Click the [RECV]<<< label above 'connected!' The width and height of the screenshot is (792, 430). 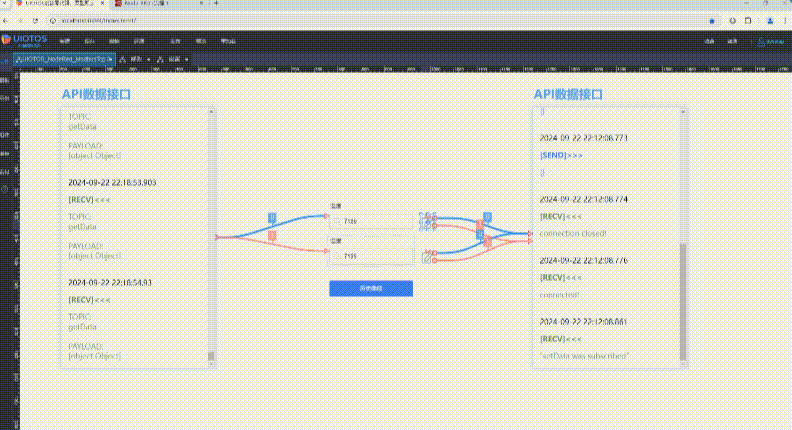click(561, 278)
